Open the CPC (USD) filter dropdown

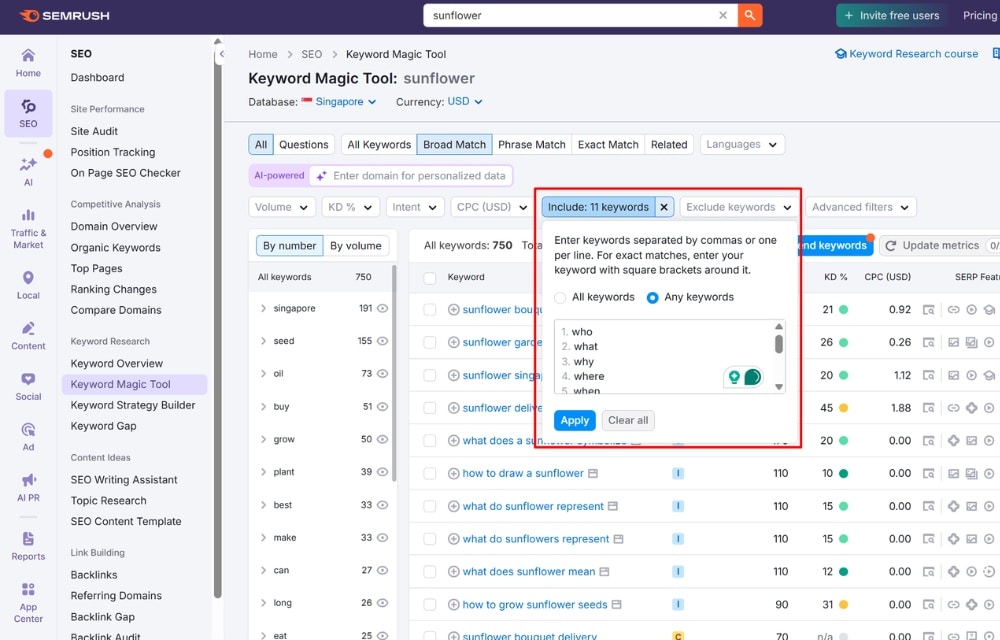coord(492,207)
